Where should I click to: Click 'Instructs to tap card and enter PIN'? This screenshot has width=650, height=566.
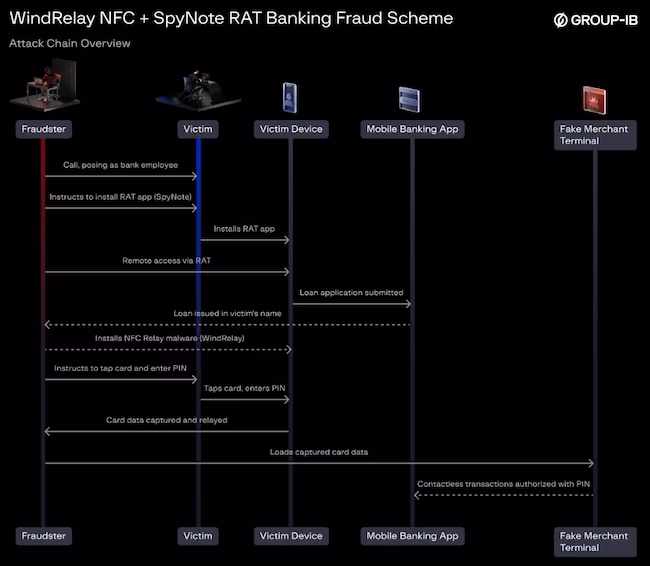pos(120,368)
